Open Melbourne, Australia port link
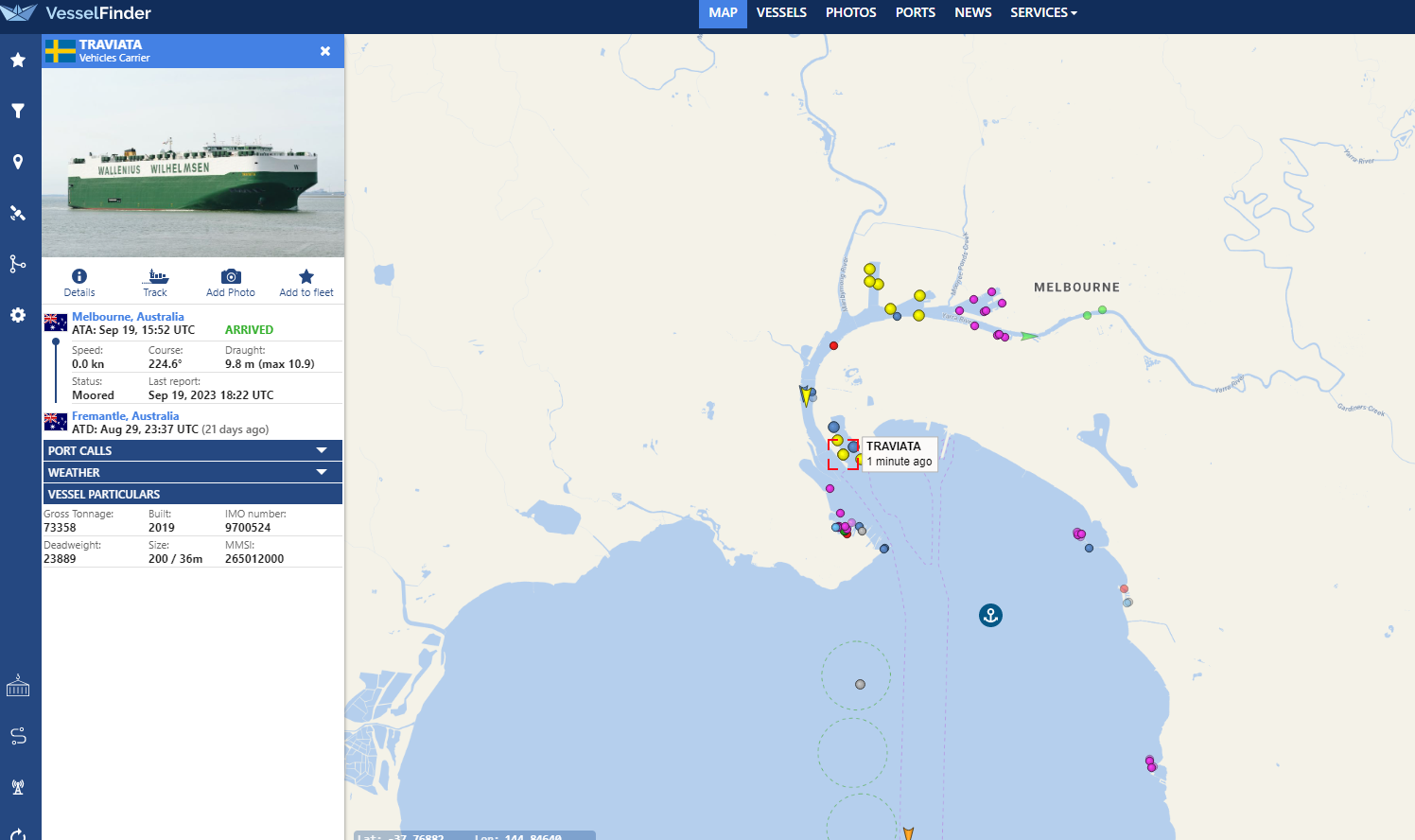Image resolution: width=1415 pixels, height=840 pixels. click(128, 317)
